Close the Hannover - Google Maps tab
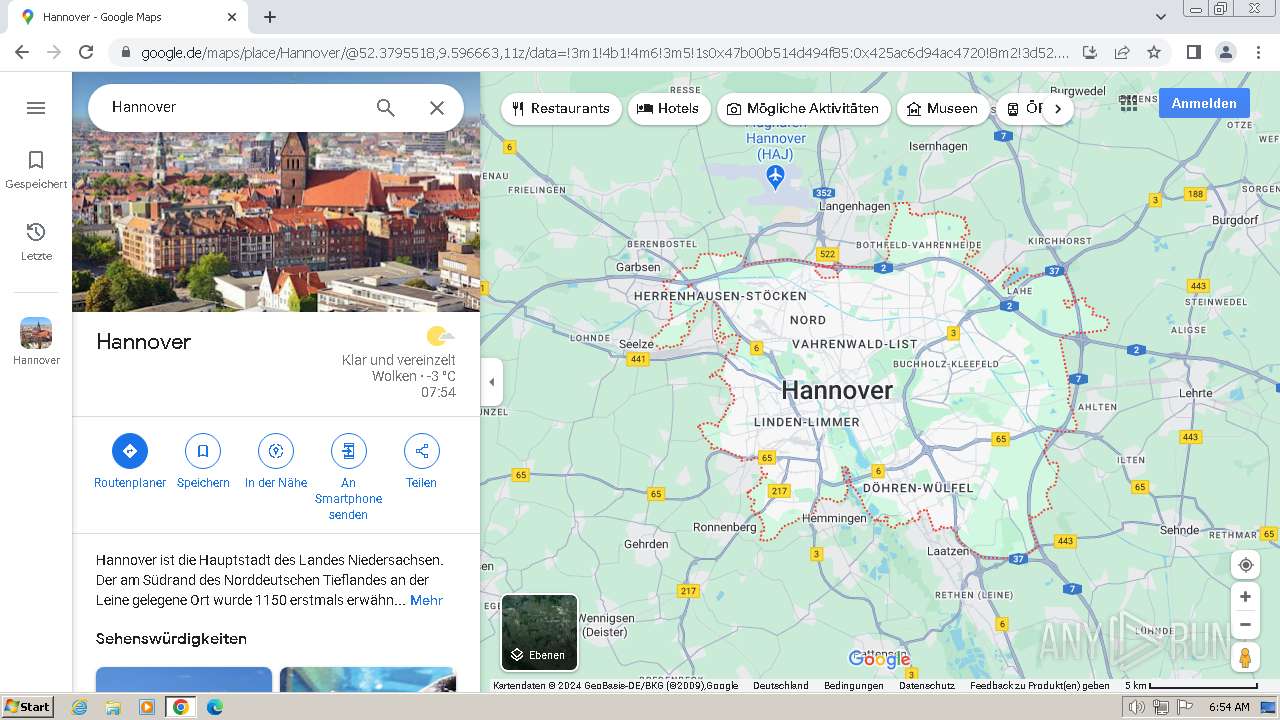Image resolution: width=1280 pixels, height=720 pixels. coord(232,17)
